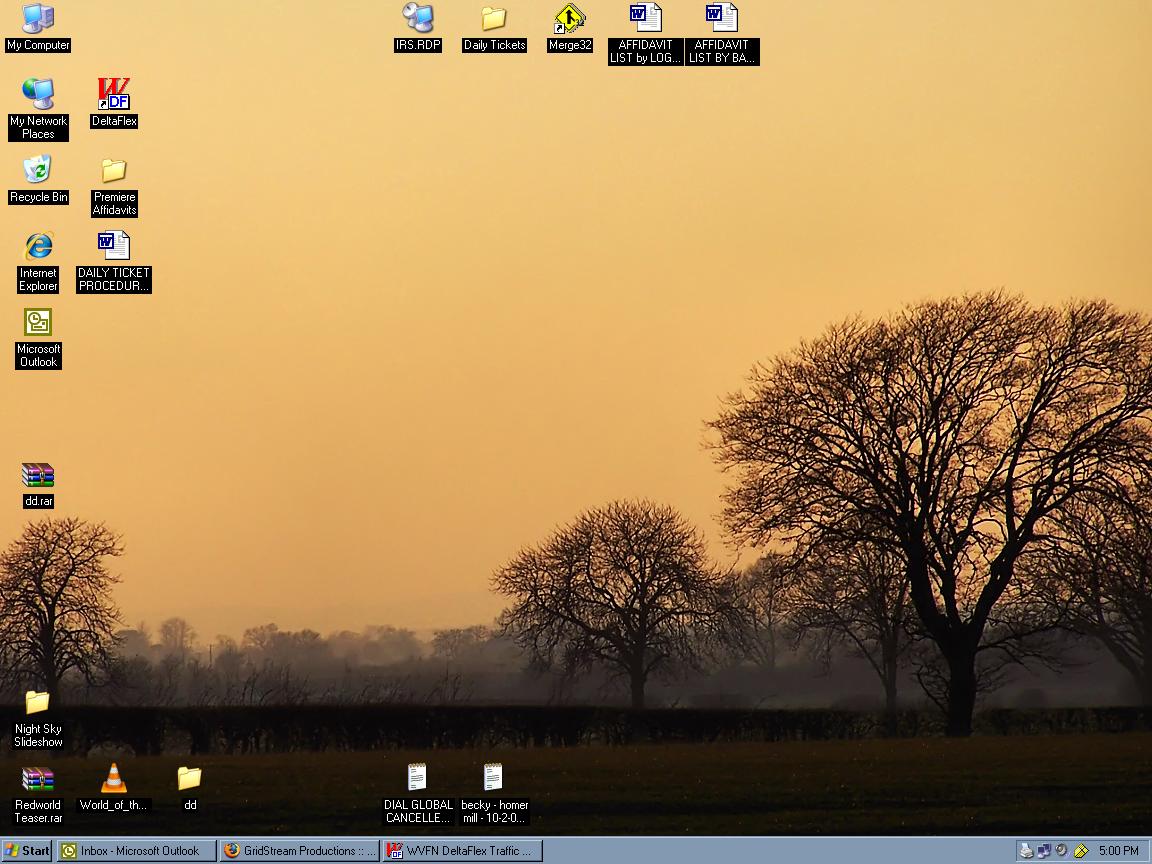Switch to GridStream Productions Firefox taskbar window
1152x864 pixels.
(300, 851)
